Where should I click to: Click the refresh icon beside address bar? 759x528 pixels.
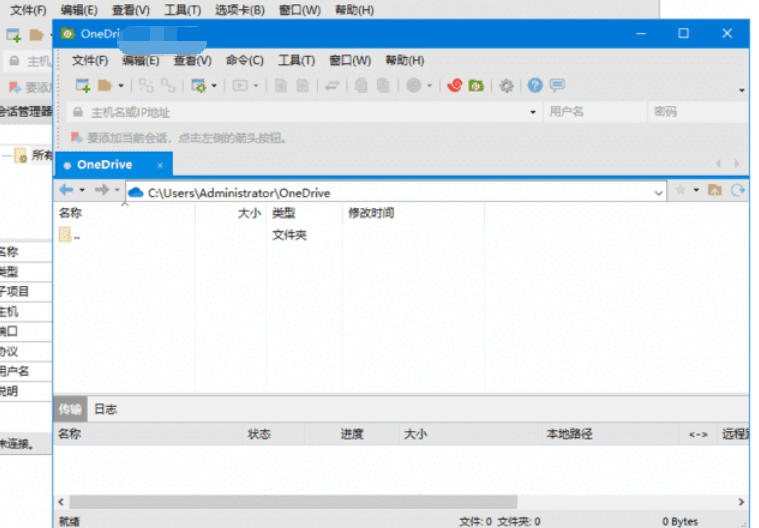738,191
